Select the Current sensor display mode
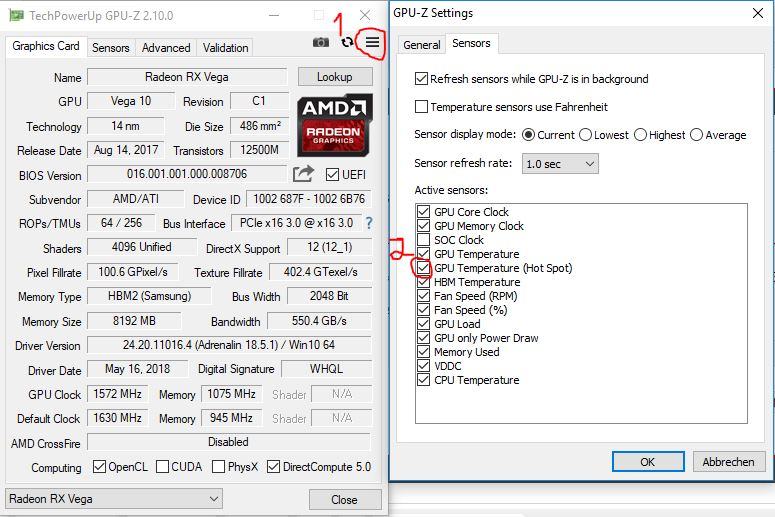This screenshot has width=775, height=517. (528, 135)
